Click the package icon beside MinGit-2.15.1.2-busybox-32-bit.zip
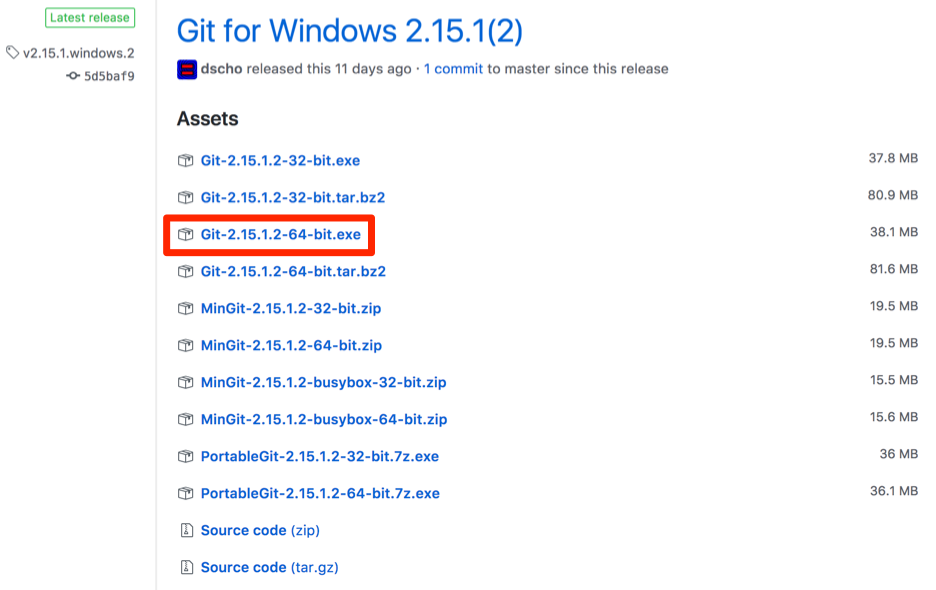Viewport: 936px width, 590px height. (186, 383)
